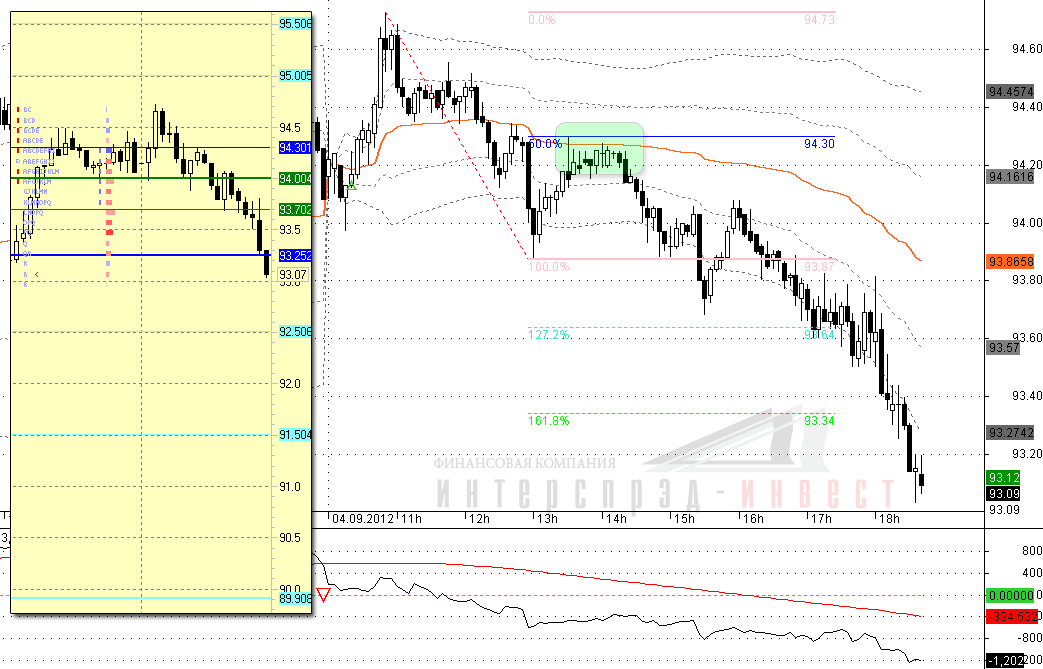Click the 94.60 axis price label
The width and height of the screenshot is (1043, 669).
1027,49
